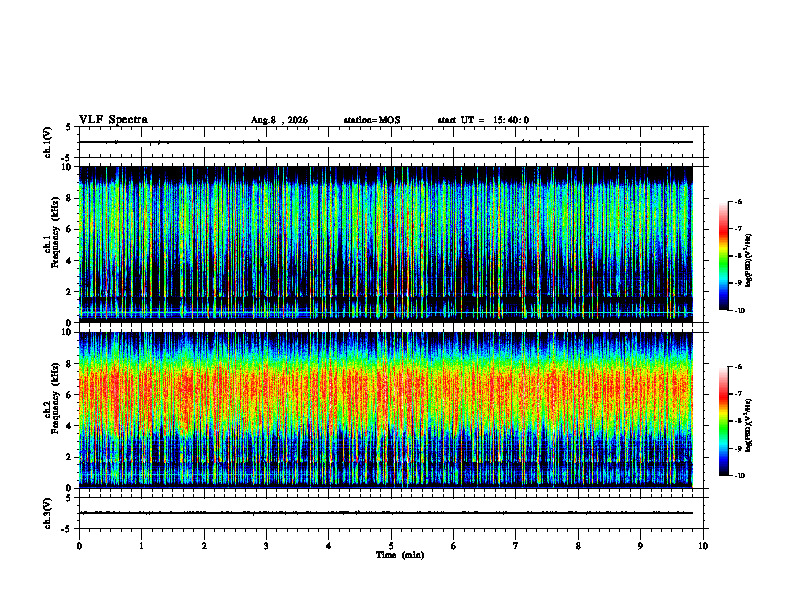This screenshot has height=612, width=792.
Task: Click the ch.2 PSD color scale bar
Action: click(723, 421)
